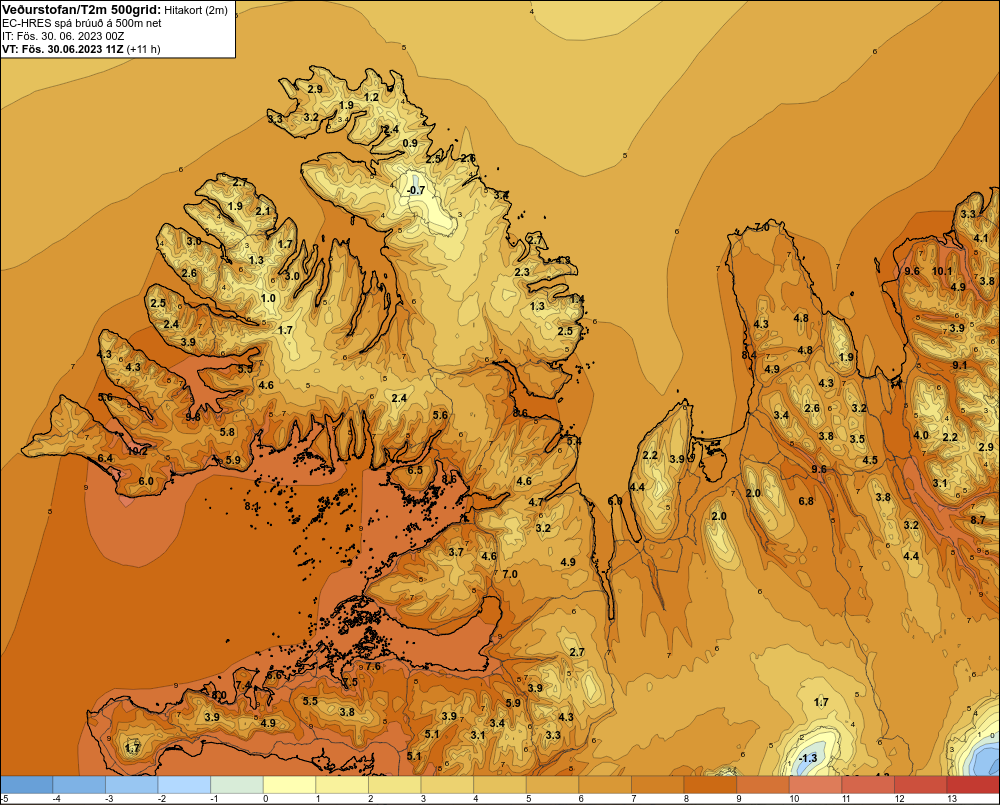Click the '7.5' temperature value

(350, 682)
